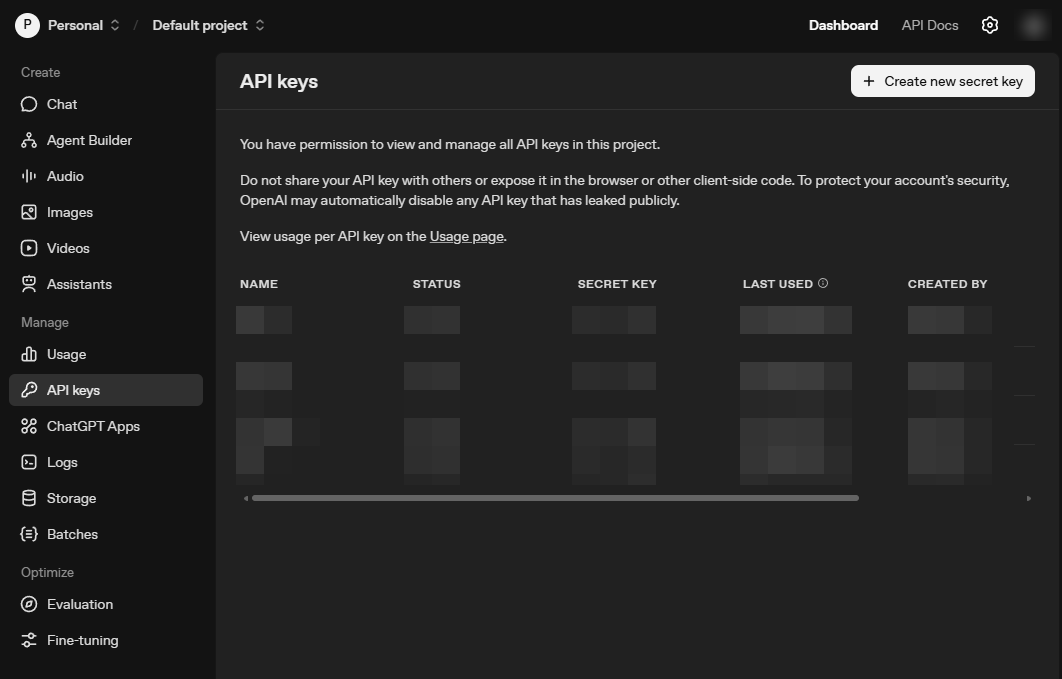Click the API keys page heading

pos(279,81)
